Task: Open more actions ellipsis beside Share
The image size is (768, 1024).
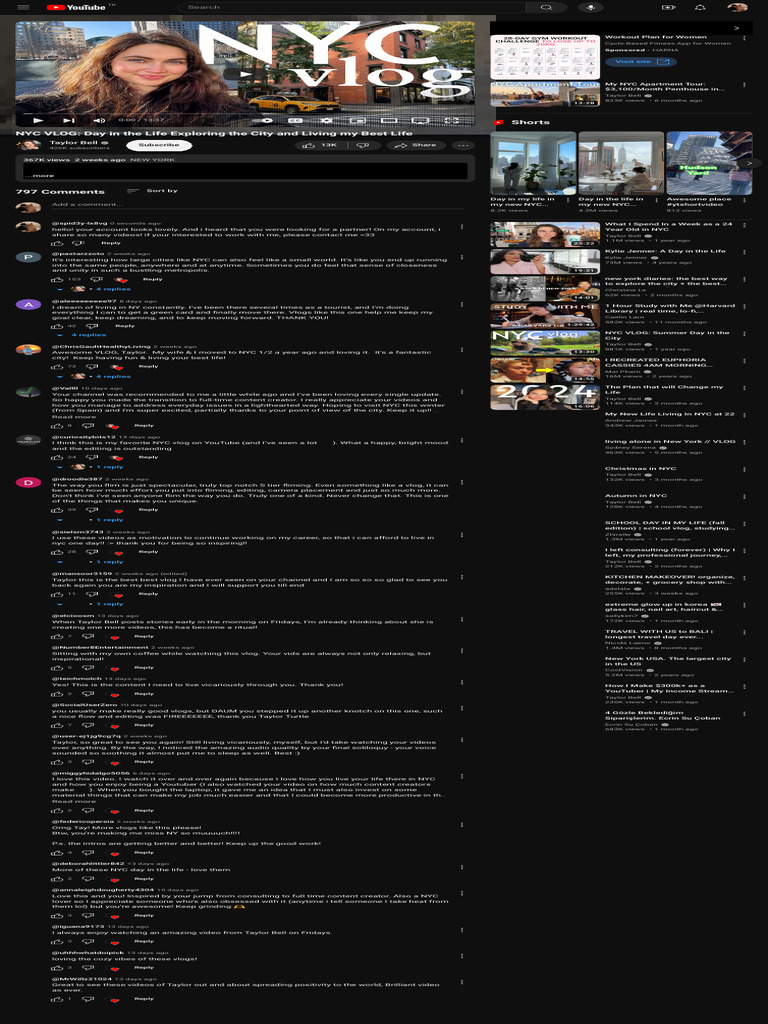Action: (462, 145)
